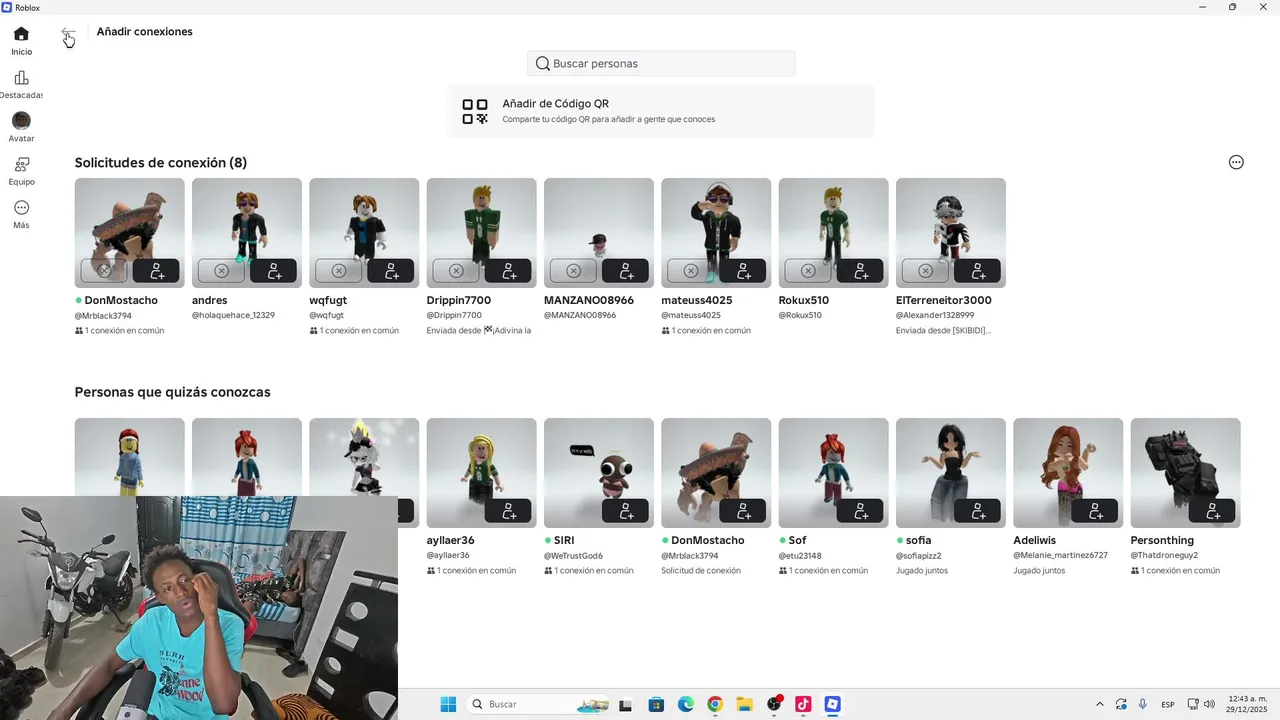The image size is (1280, 720).
Task: Add SIRI as a connection
Action: tap(625, 511)
